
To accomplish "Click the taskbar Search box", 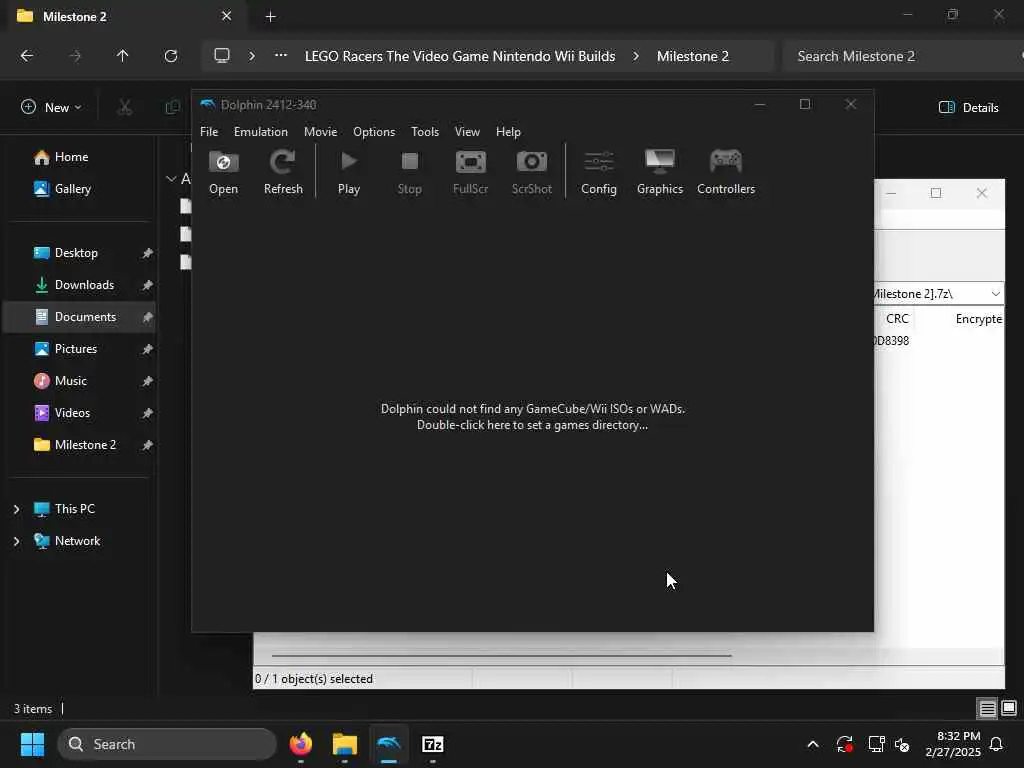I will pyautogui.click(x=167, y=744).
